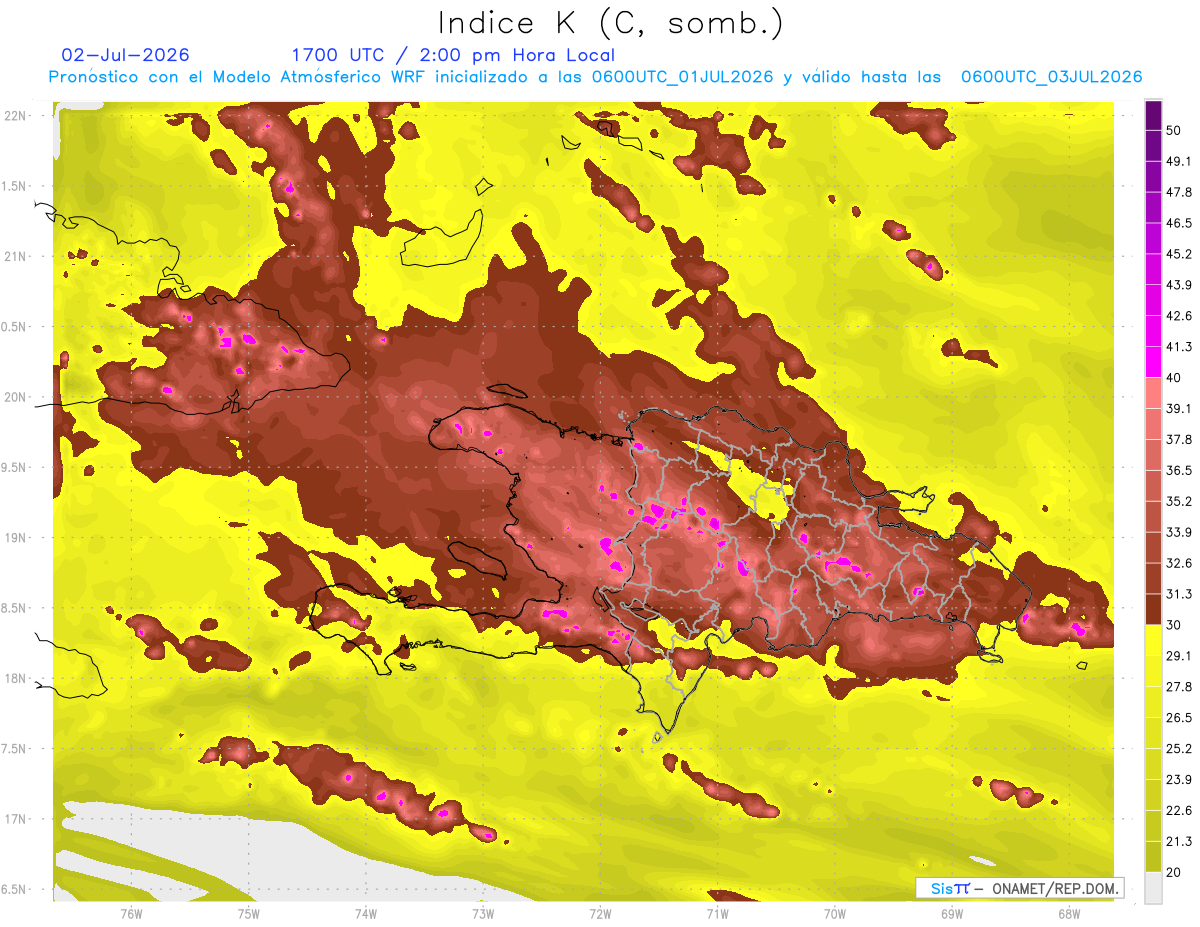This screenshot has height=927, width=1200.
Task: Click the '50' value on the colorbar
Action: tap(1174, 130)
